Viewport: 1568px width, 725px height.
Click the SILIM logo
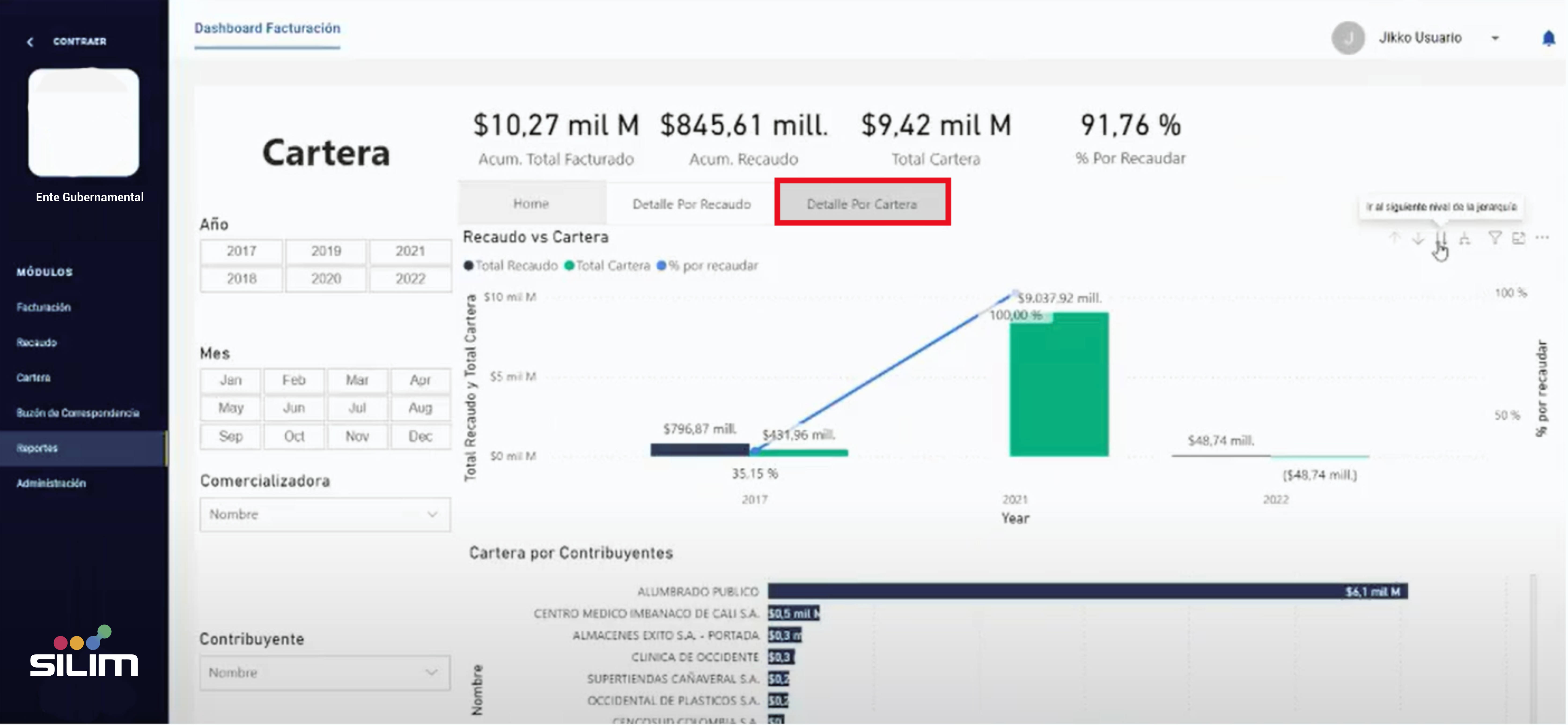pyautogui.click(x=84, y=651)
